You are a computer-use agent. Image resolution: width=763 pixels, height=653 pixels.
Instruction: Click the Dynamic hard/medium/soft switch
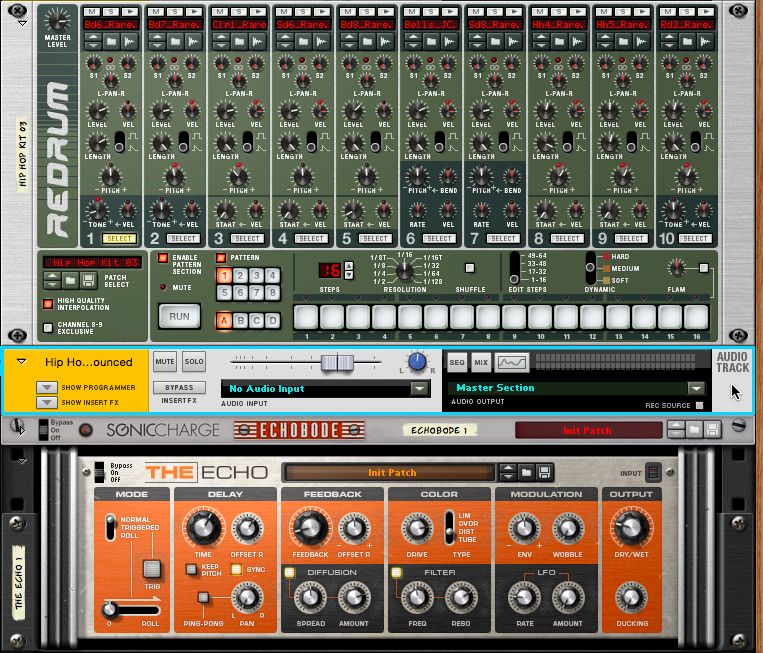pos(590,268)
